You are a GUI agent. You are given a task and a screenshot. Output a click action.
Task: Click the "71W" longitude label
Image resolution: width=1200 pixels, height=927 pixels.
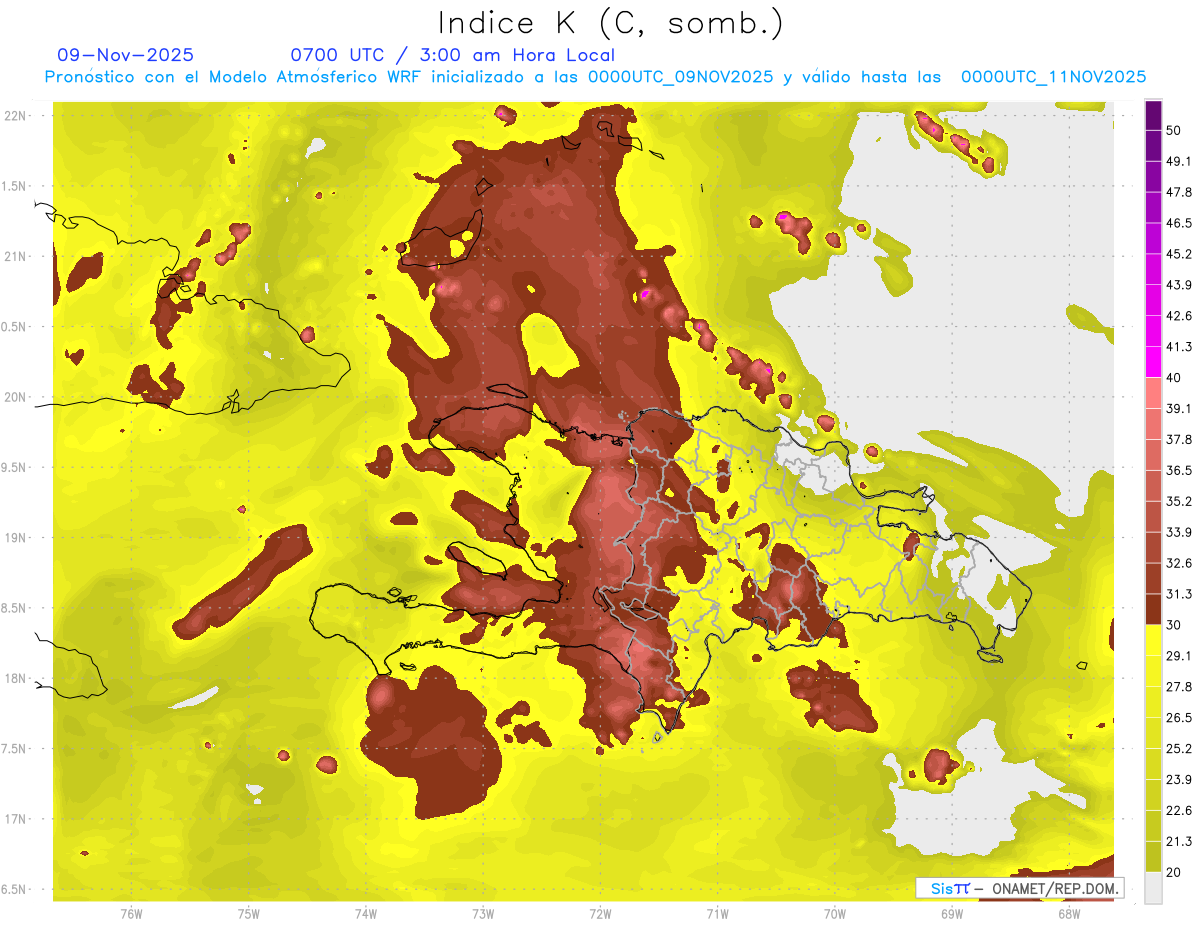[717, 913]
